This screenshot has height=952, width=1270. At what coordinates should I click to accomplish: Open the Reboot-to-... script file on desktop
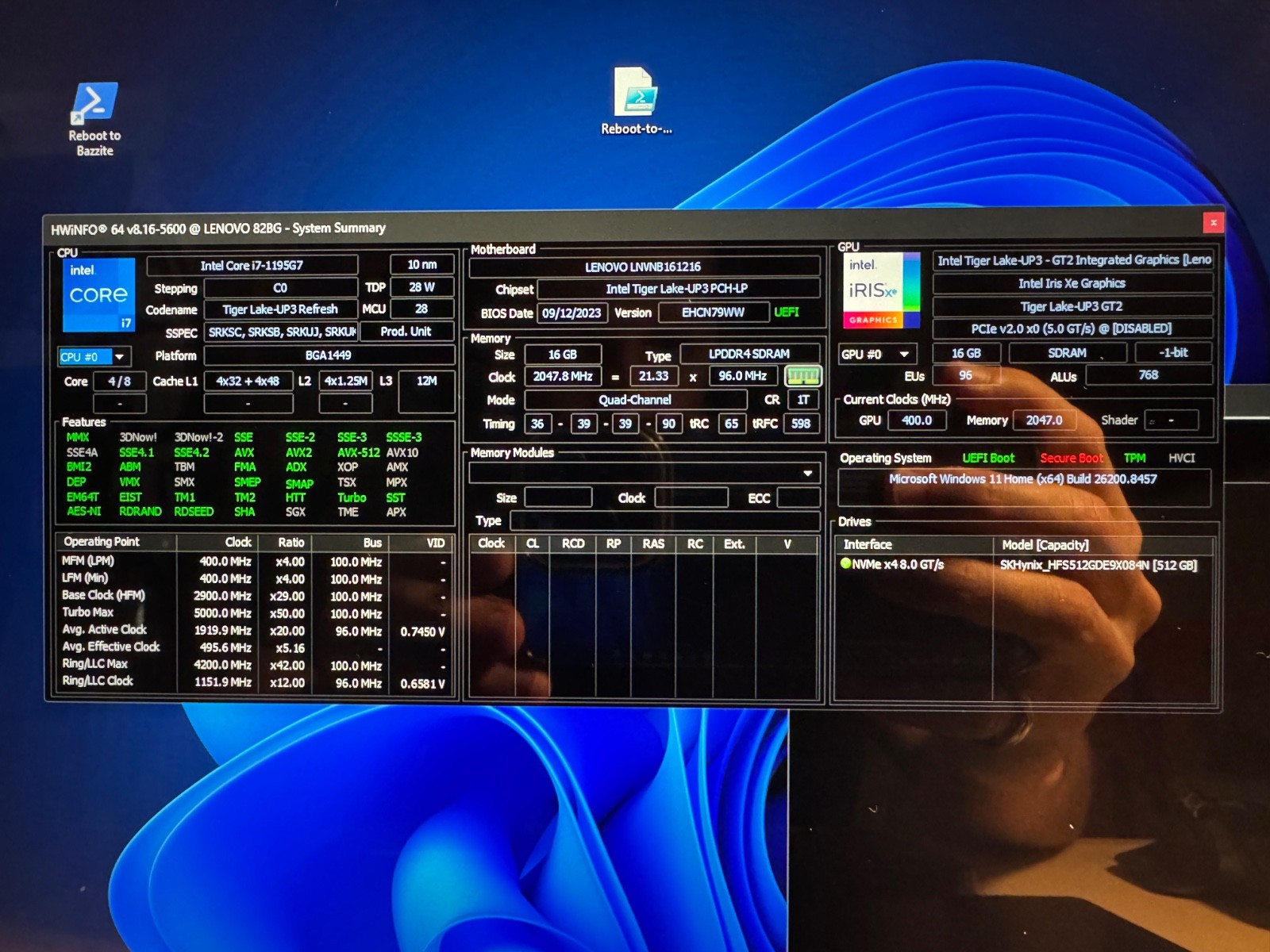click(636, 102)
